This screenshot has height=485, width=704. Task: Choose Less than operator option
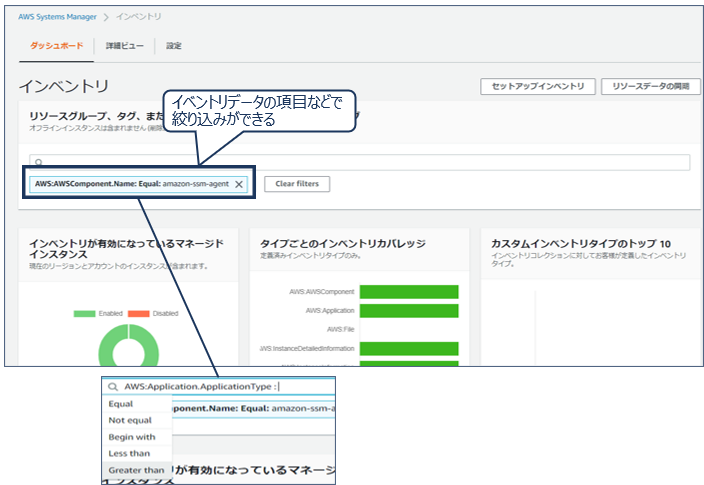coord(137,454)
